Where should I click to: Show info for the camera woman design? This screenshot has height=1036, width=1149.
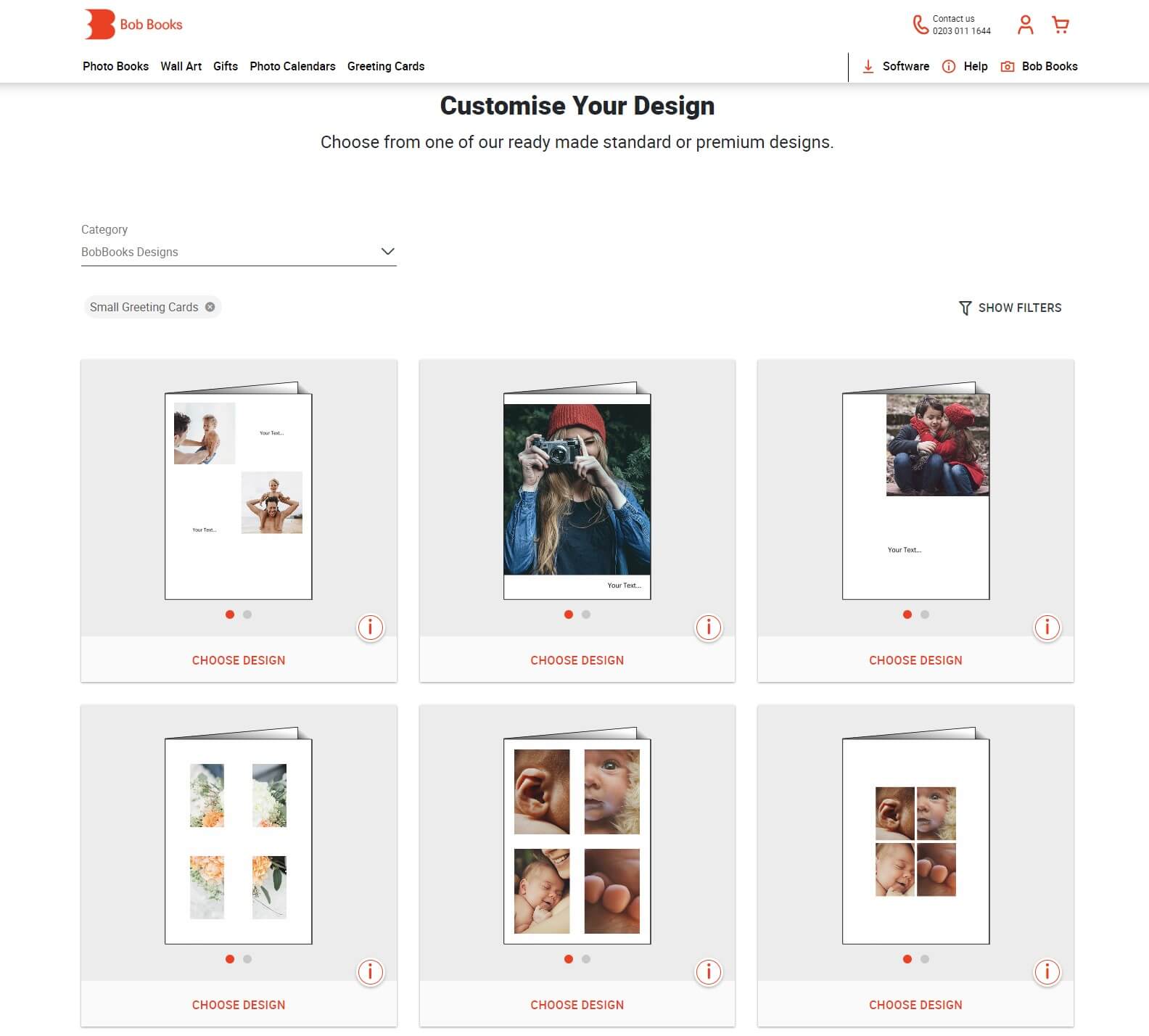point(709,627)
